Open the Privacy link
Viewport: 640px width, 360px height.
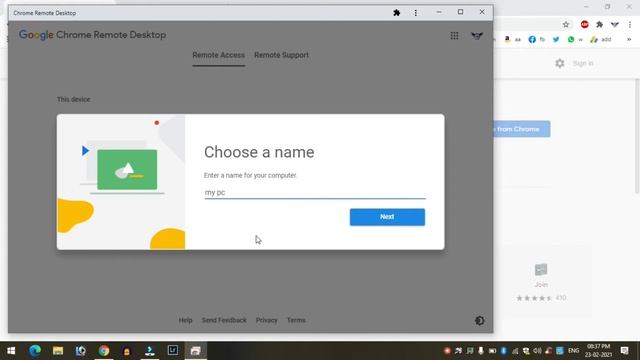pyautogui.click(x=267, y=320)
